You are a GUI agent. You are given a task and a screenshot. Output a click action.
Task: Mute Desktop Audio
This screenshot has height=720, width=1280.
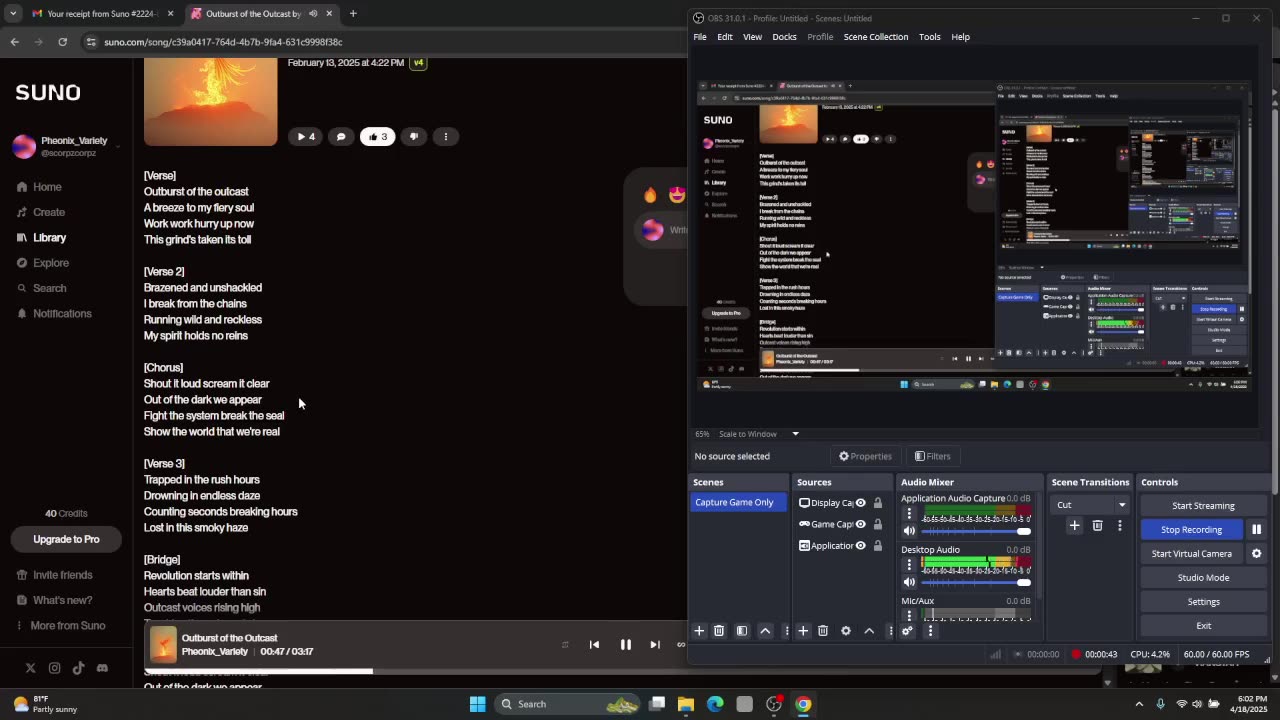click(909, 582)
